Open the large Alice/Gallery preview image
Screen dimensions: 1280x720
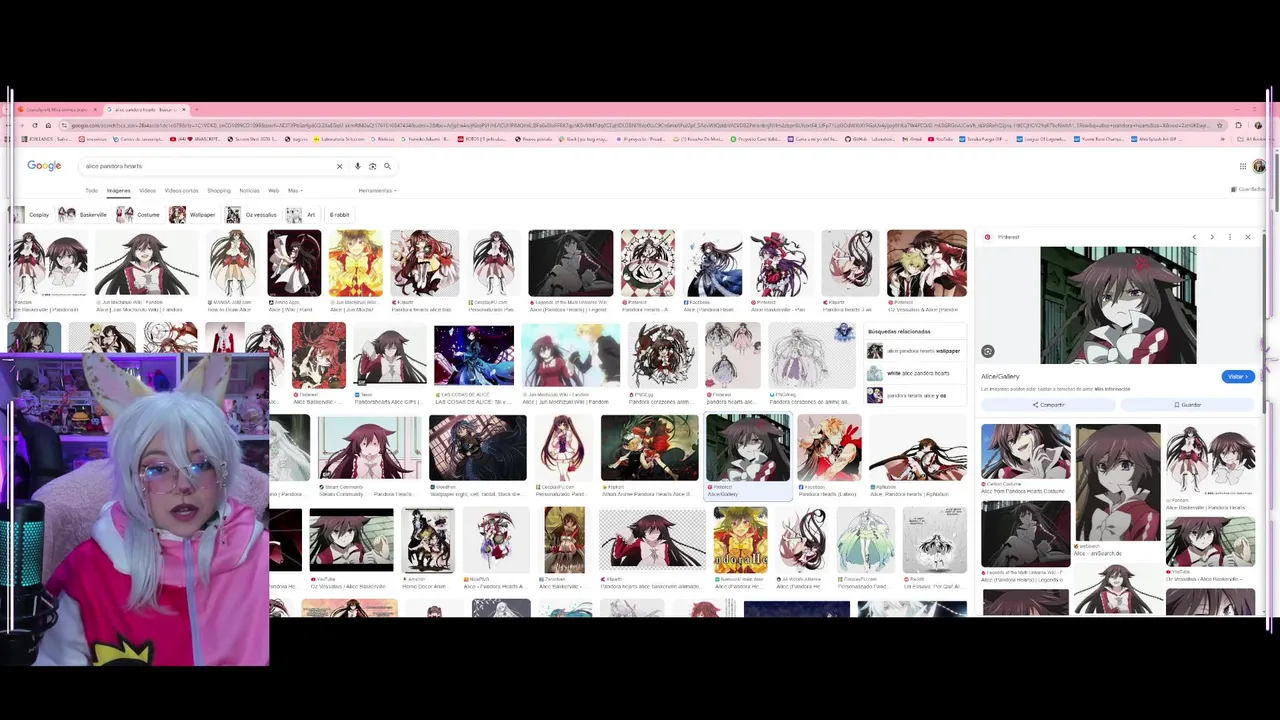[1118, 305]
